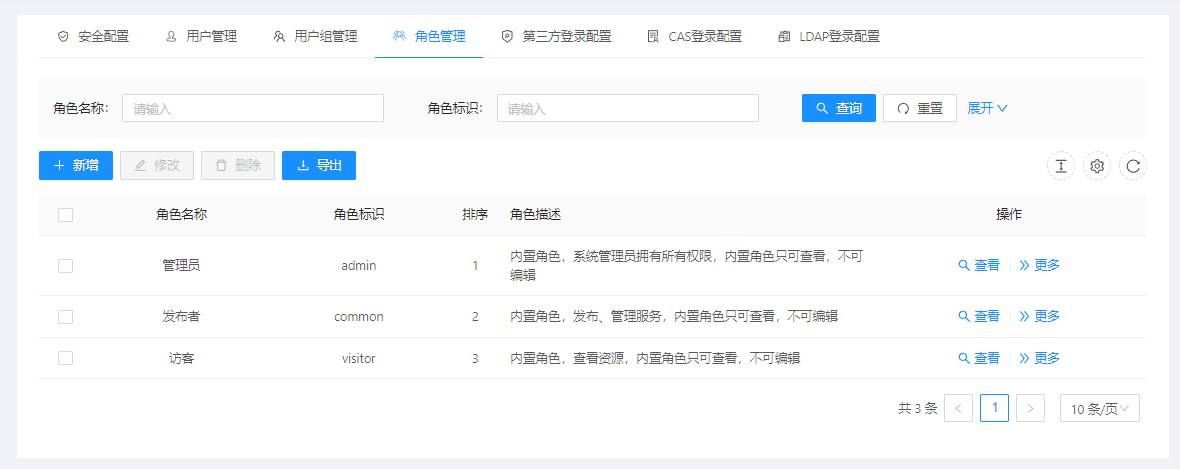Click the 查询 search button
The height and width of the screenshot is (469, 1180).
tap(839, 108)
